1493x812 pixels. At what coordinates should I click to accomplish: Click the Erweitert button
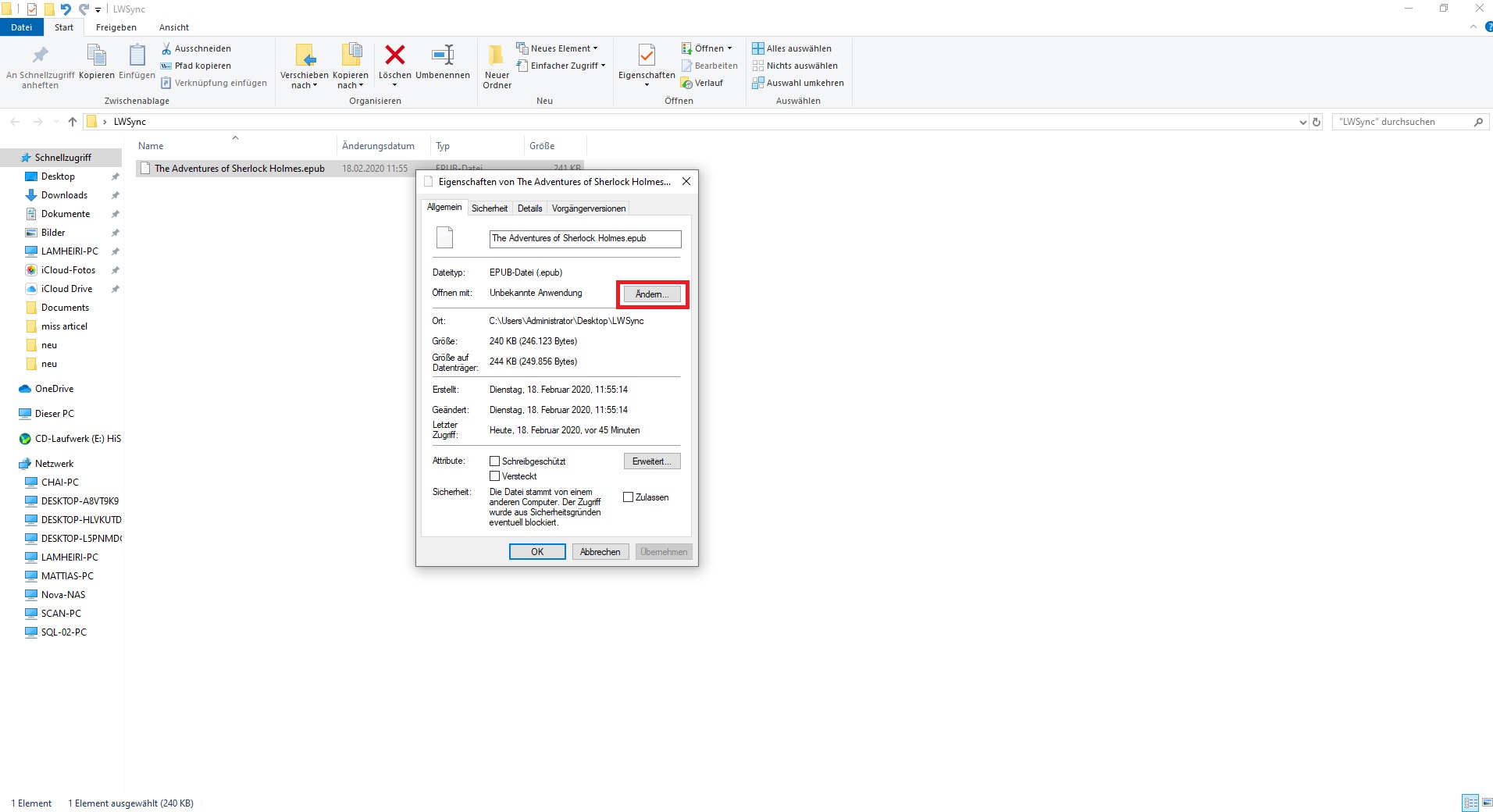[652, 461]
